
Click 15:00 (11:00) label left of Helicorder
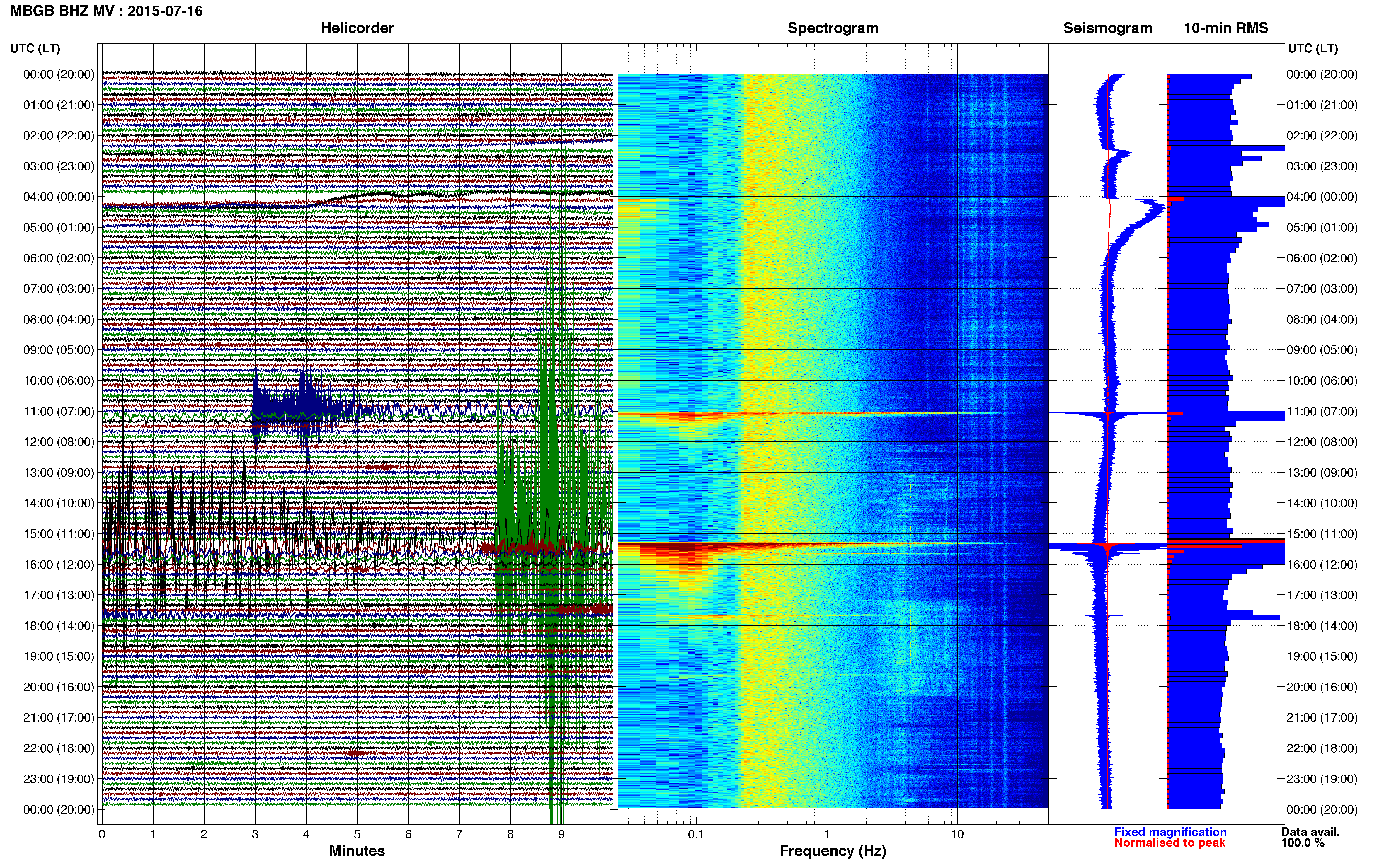click(59, 534)
